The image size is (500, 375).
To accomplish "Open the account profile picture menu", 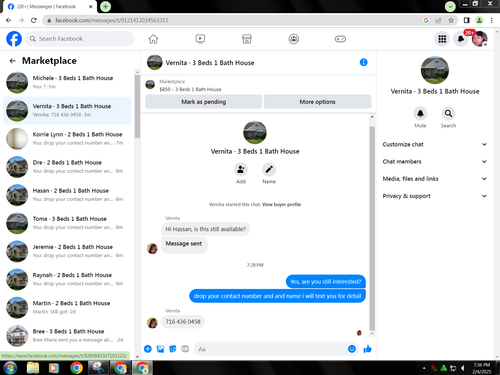I will point(480,39).
